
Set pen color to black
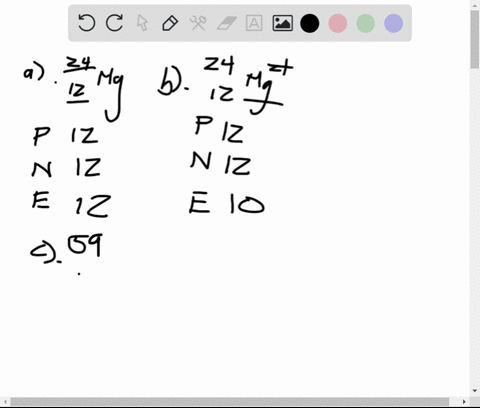coord(310,23)
